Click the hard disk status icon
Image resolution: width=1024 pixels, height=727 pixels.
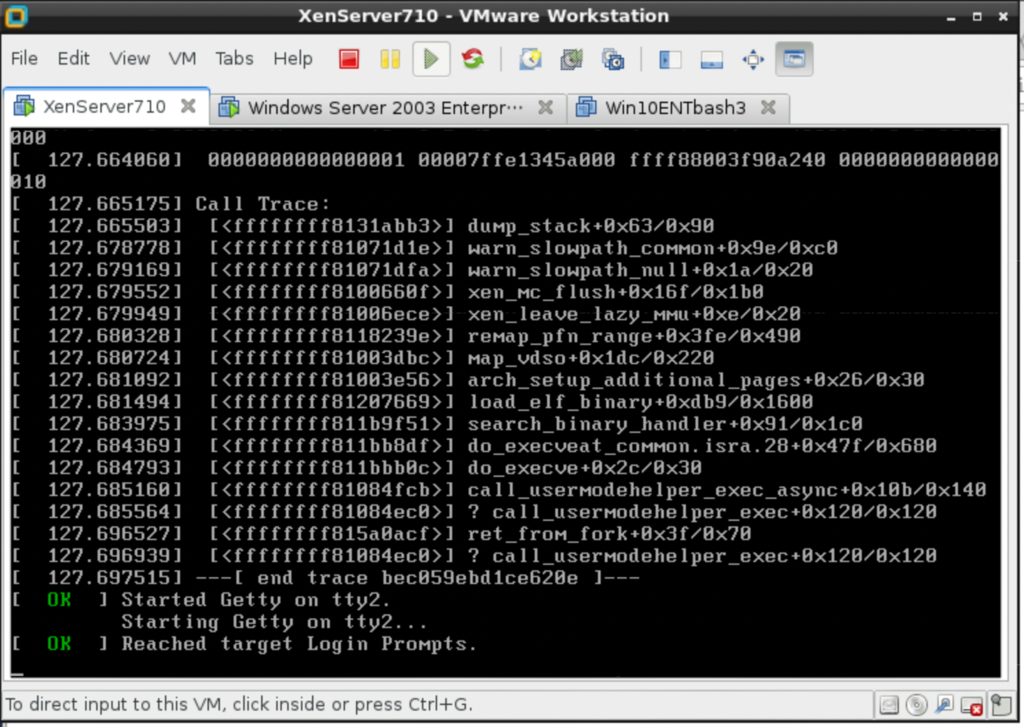tap(889, 705)
